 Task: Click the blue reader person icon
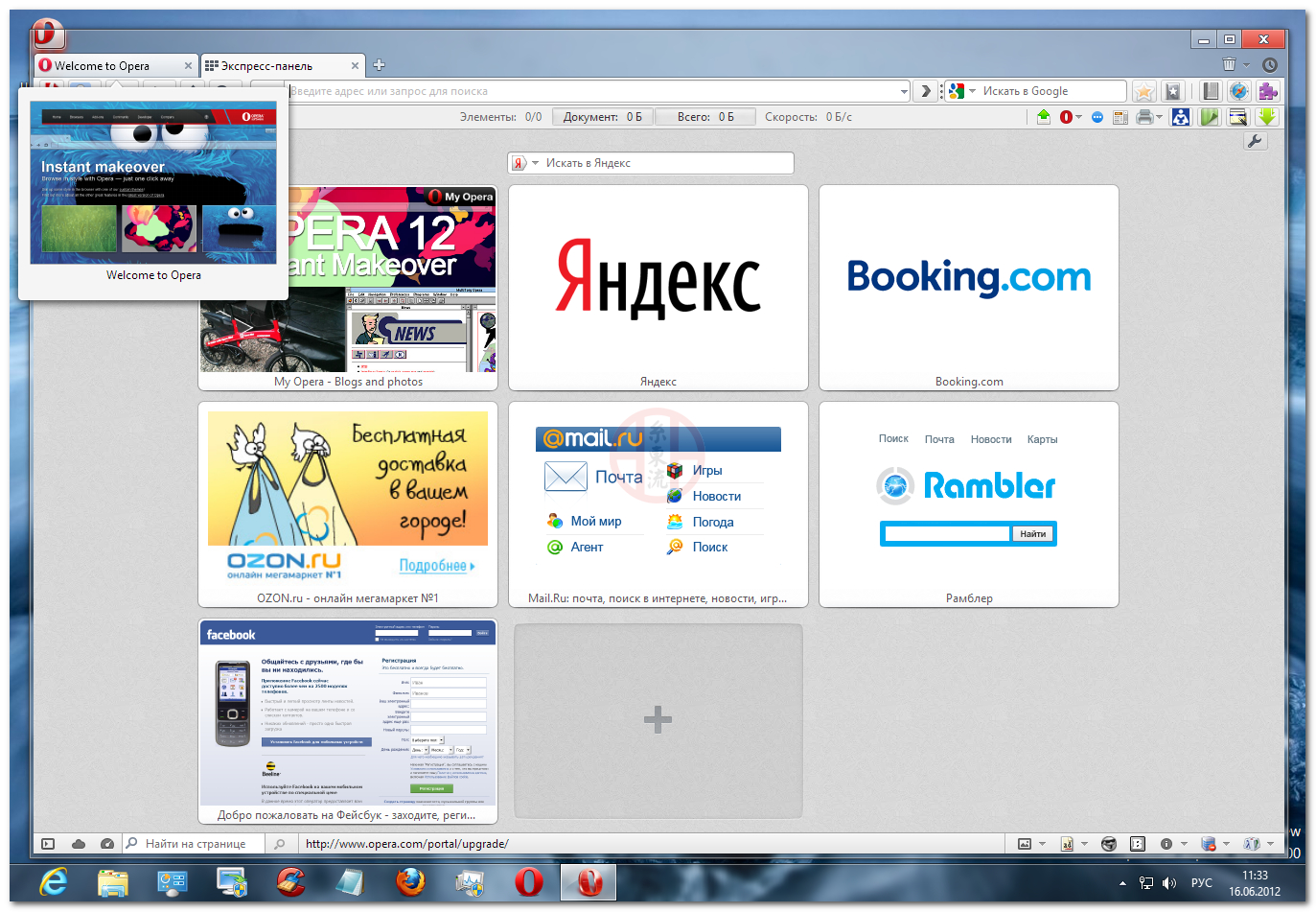pyautogui.click(x=1181, y=117)
